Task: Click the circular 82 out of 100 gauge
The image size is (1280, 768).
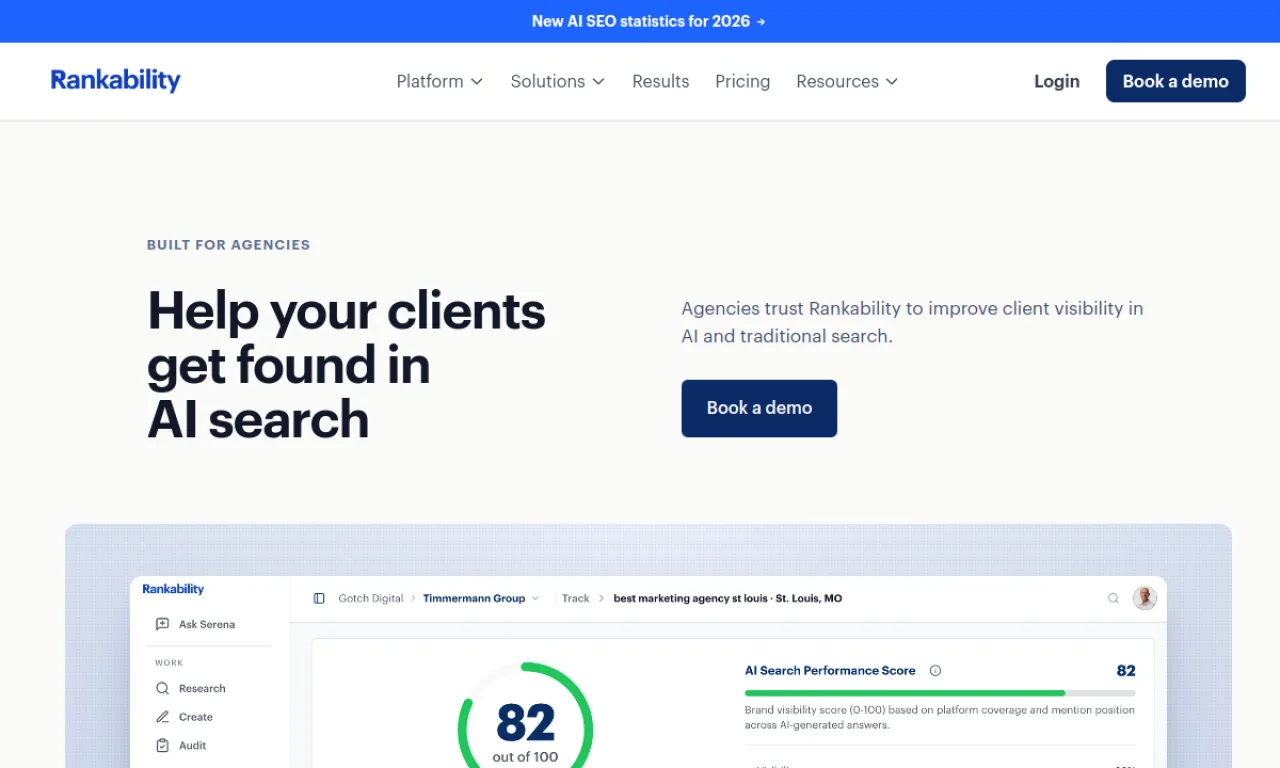Action: [x=525, y=715]
